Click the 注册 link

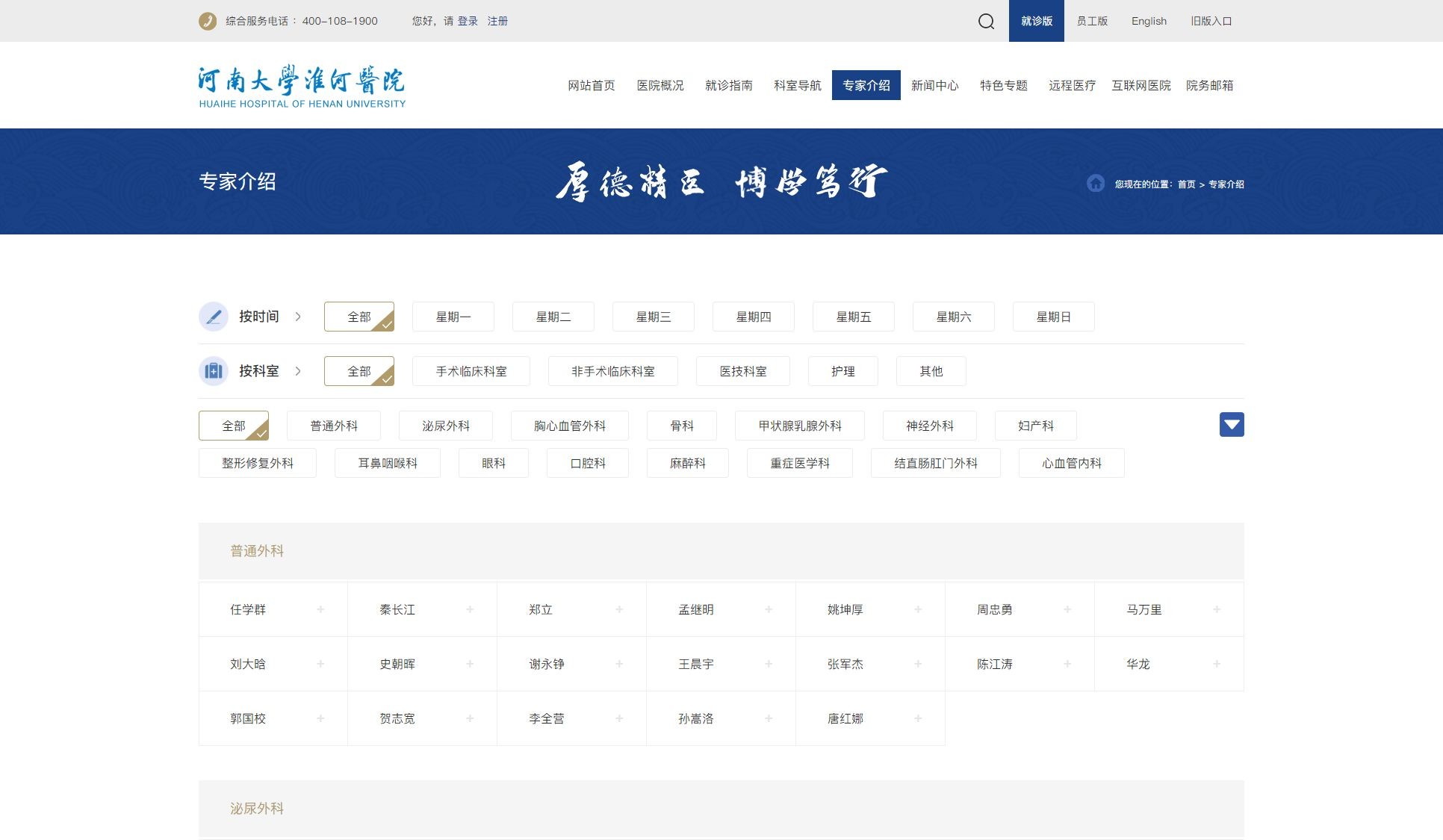(497, 21)
